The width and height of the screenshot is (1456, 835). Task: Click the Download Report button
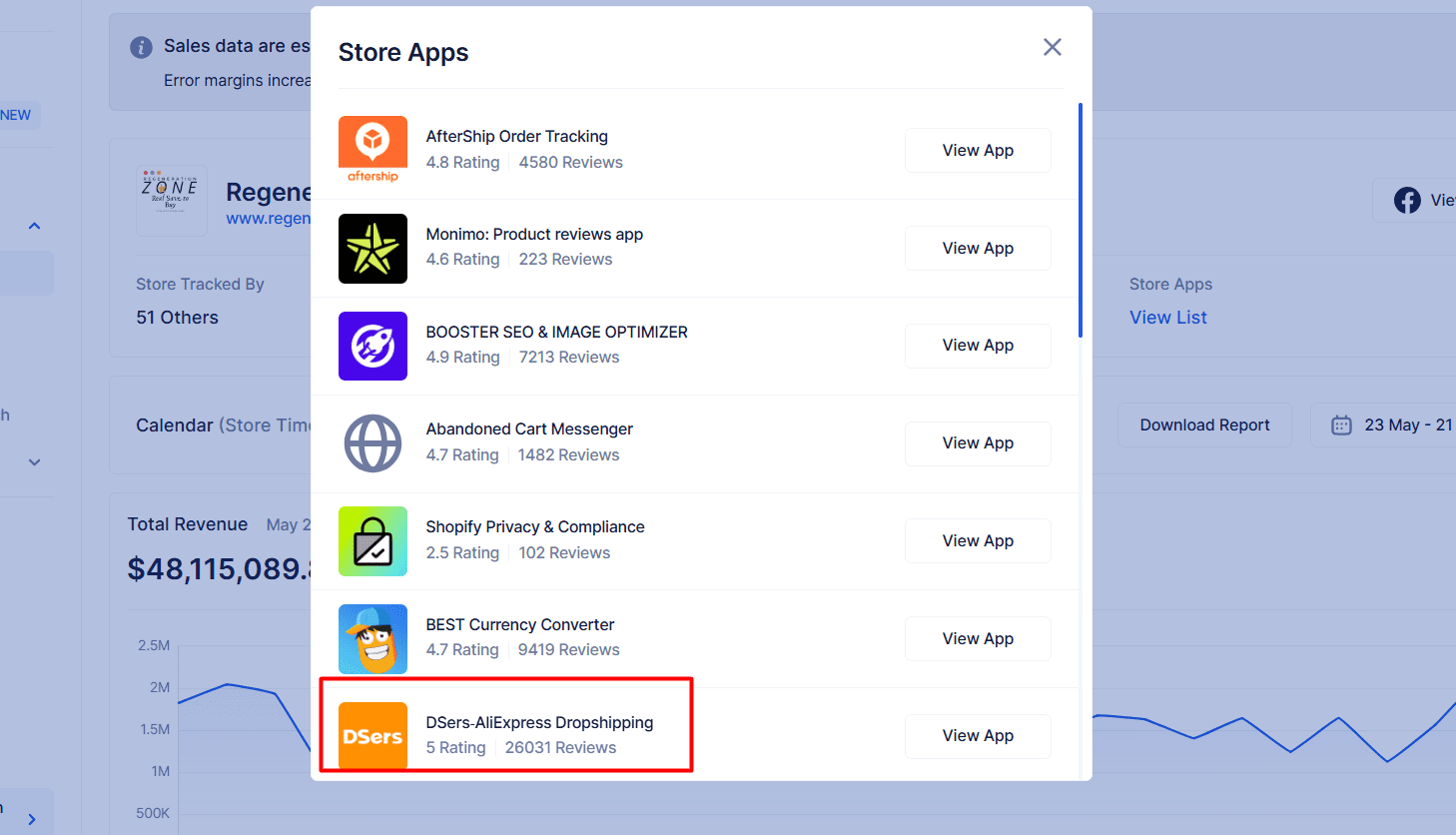click(1204, 425)
